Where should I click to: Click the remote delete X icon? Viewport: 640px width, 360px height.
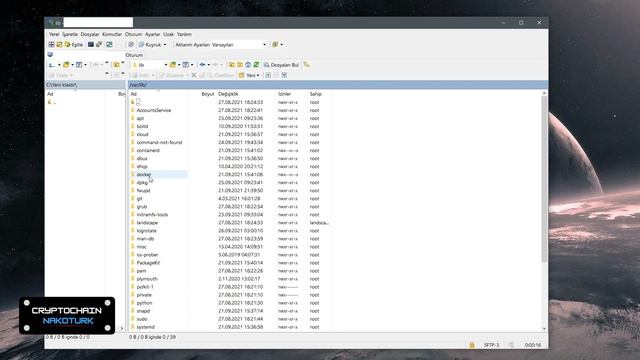point(194,75)
